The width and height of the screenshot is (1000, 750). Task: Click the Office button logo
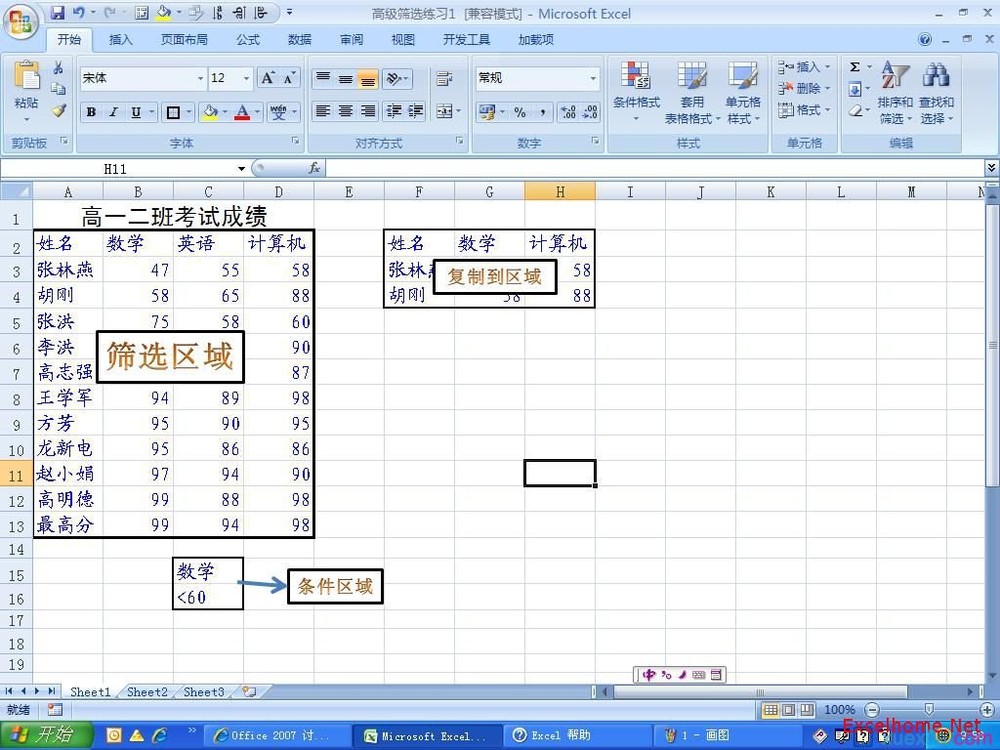tap(20, 23)
